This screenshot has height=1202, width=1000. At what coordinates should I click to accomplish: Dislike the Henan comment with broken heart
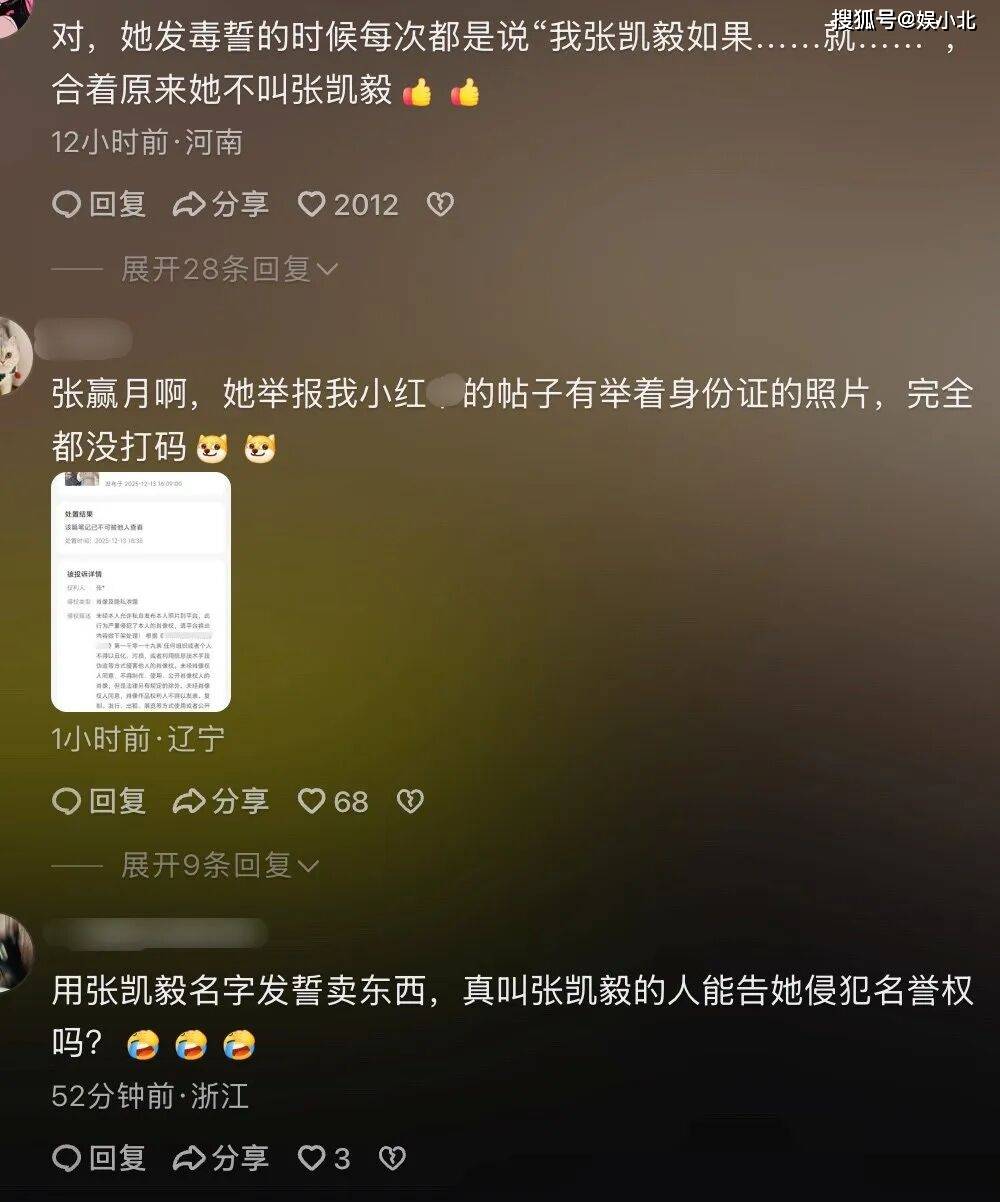[440, 204]
